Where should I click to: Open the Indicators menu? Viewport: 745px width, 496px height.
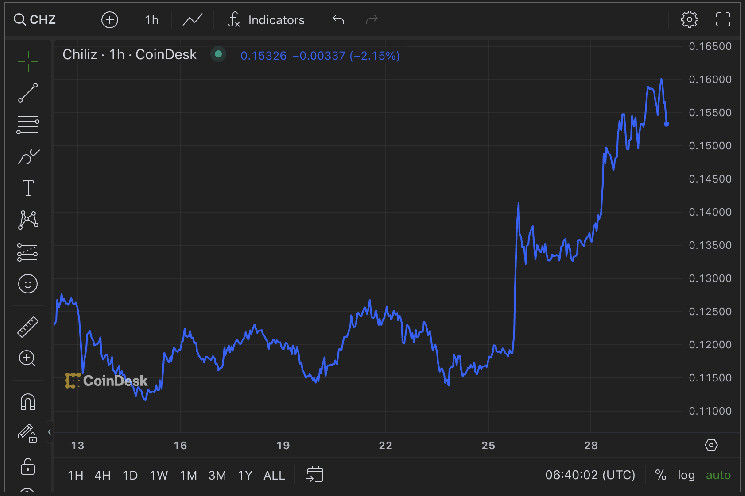point(266,20)
